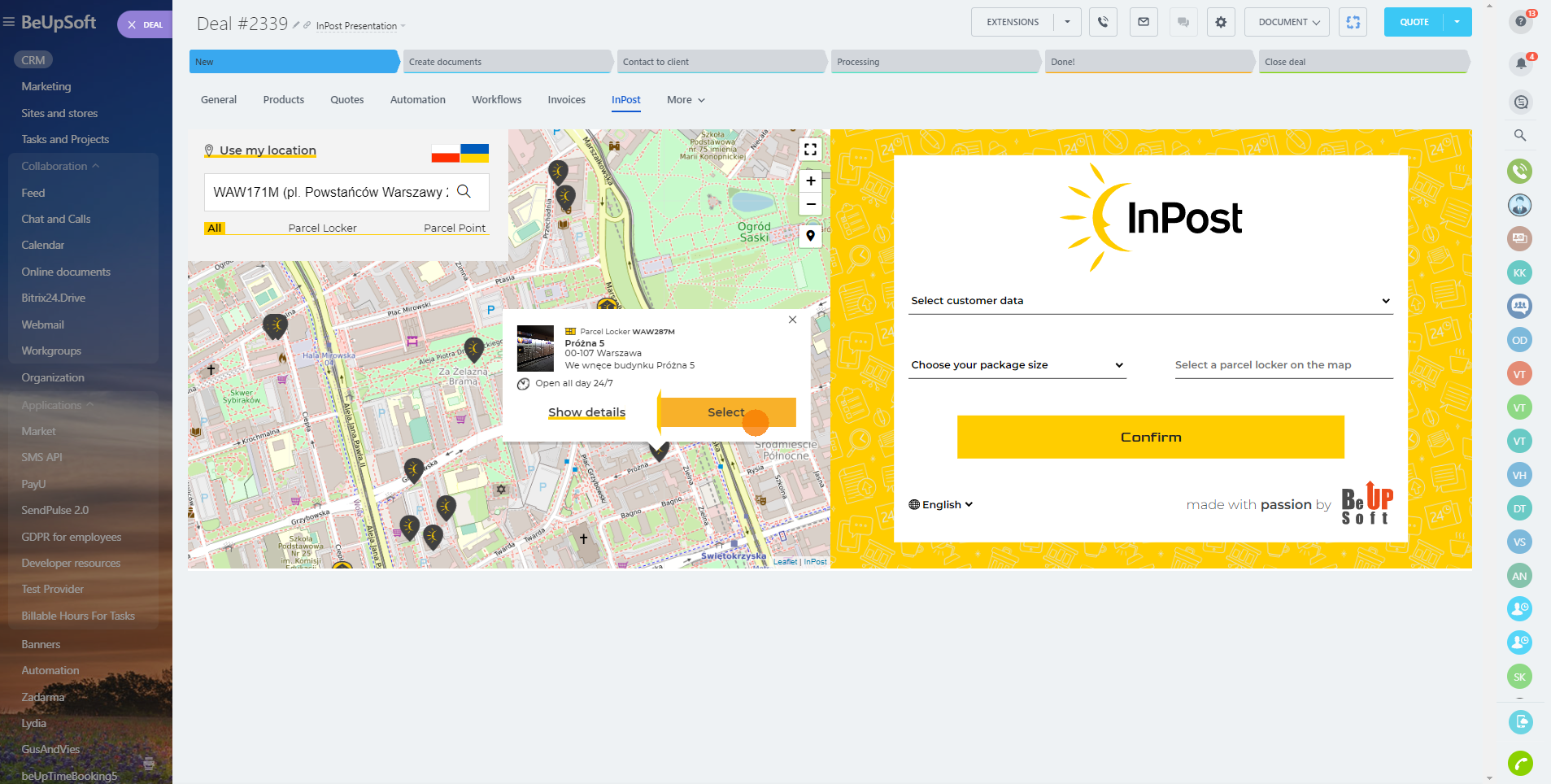Click the Show details link
1551x784 pixels.
point(586,412)
